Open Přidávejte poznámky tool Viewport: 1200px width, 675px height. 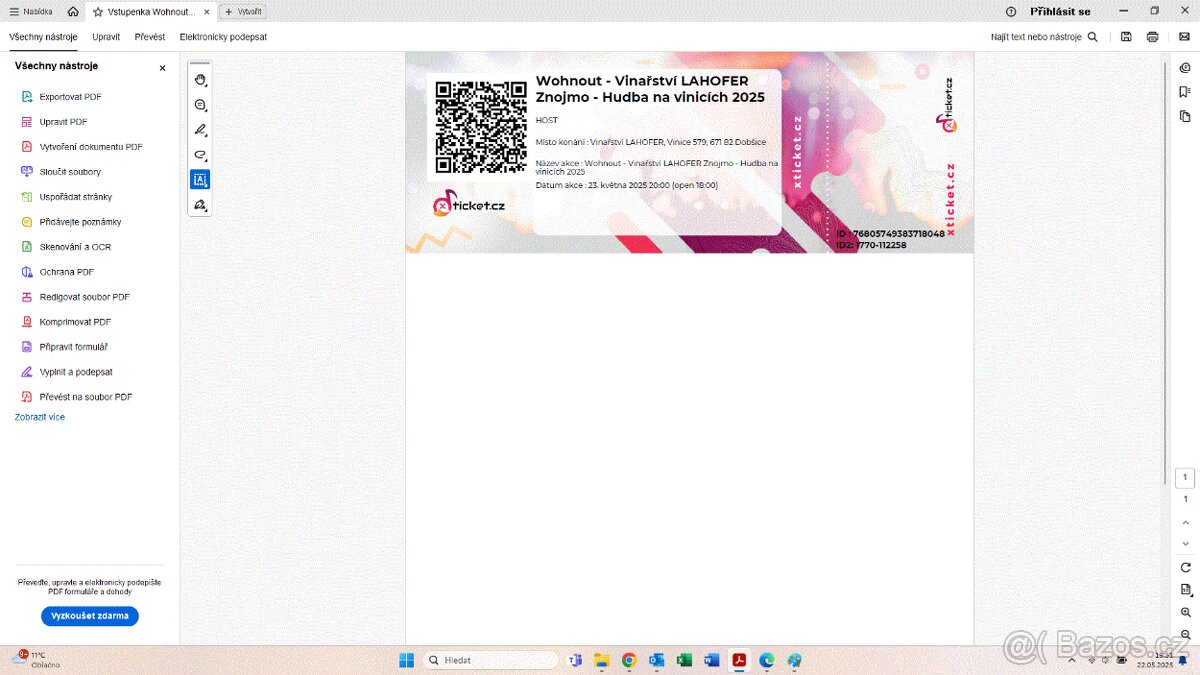click(72, 222)
